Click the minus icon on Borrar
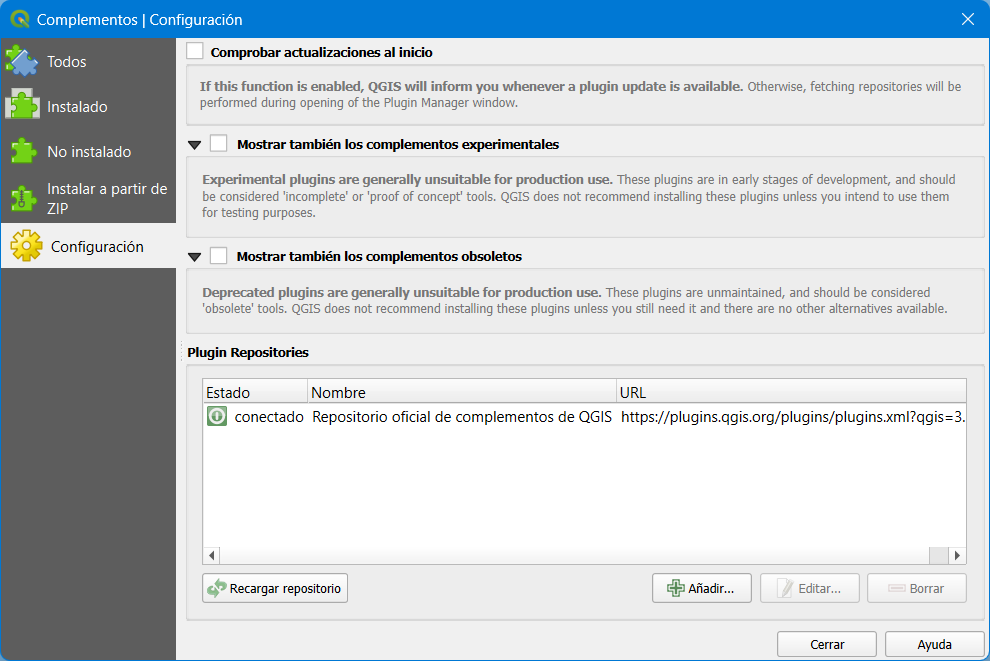990x661 pixels. (x=897, y=588)
